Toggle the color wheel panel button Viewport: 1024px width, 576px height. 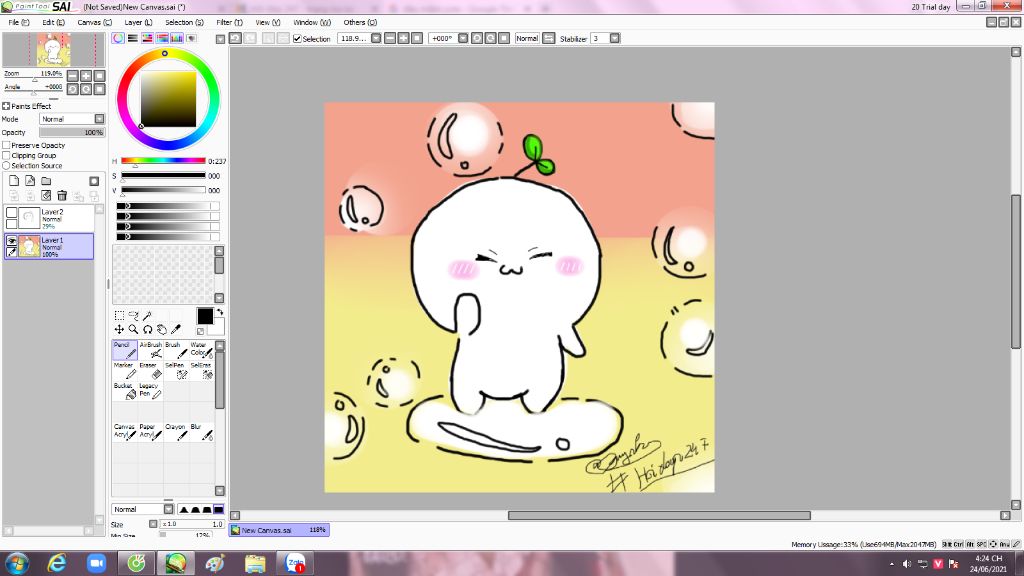coord(118,39)
